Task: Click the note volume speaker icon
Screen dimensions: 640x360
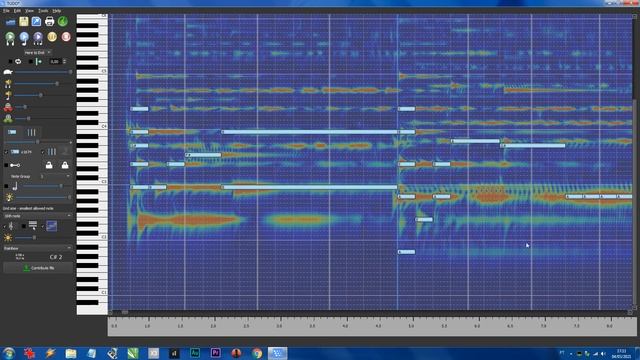Action: [8, 95]
